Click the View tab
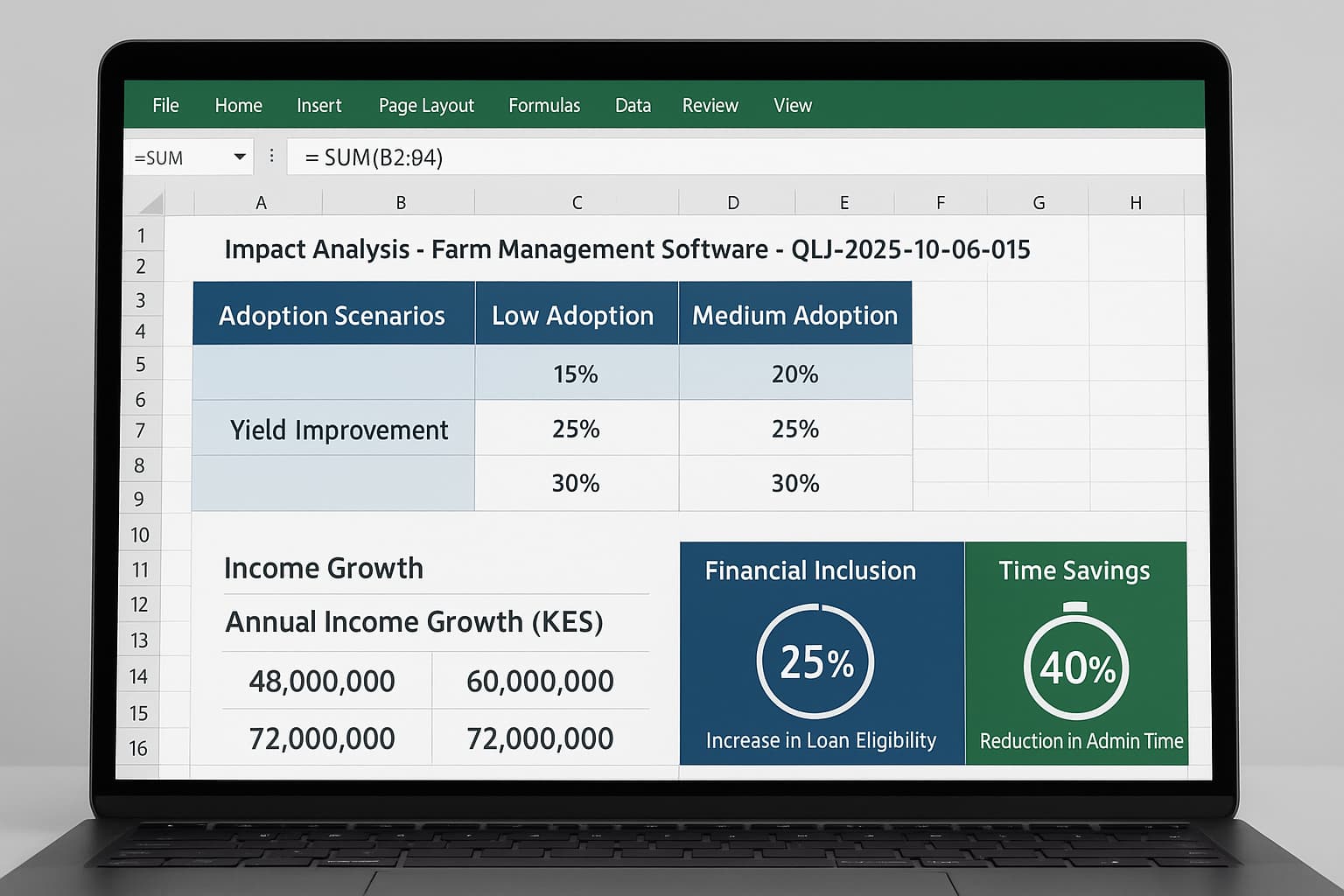The height and width of the screenshot is (896, 1344). [x=793, y=106]
